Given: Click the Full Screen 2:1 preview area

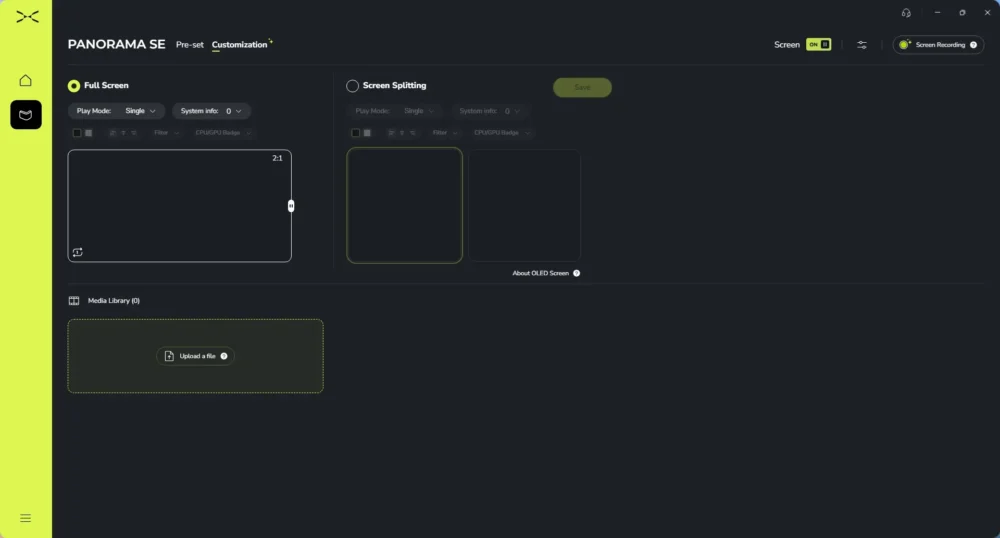Looking at the screenshot, I should [x=180, y=206].
